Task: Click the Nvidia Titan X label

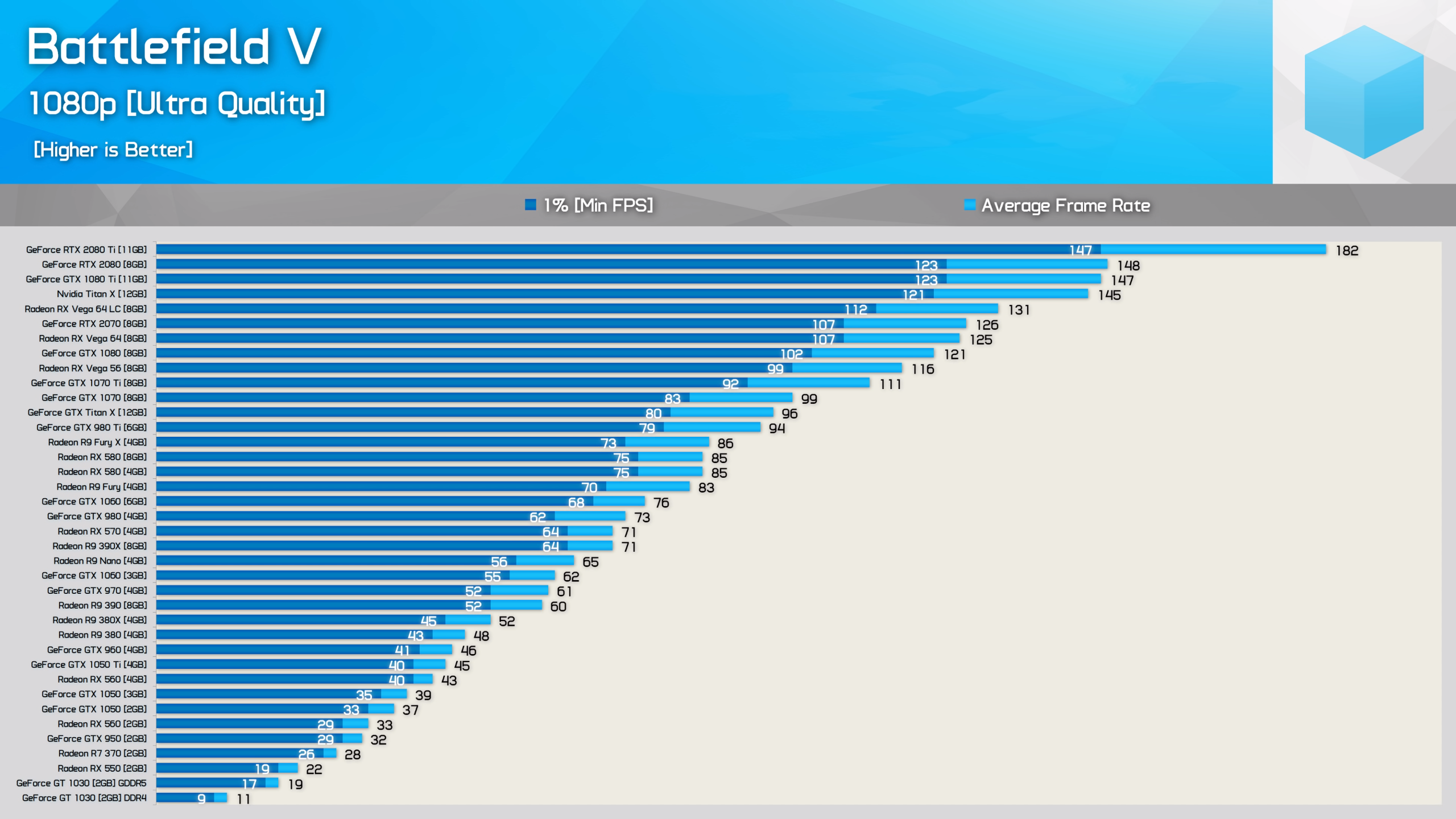Action: click(x=101, y=294)
